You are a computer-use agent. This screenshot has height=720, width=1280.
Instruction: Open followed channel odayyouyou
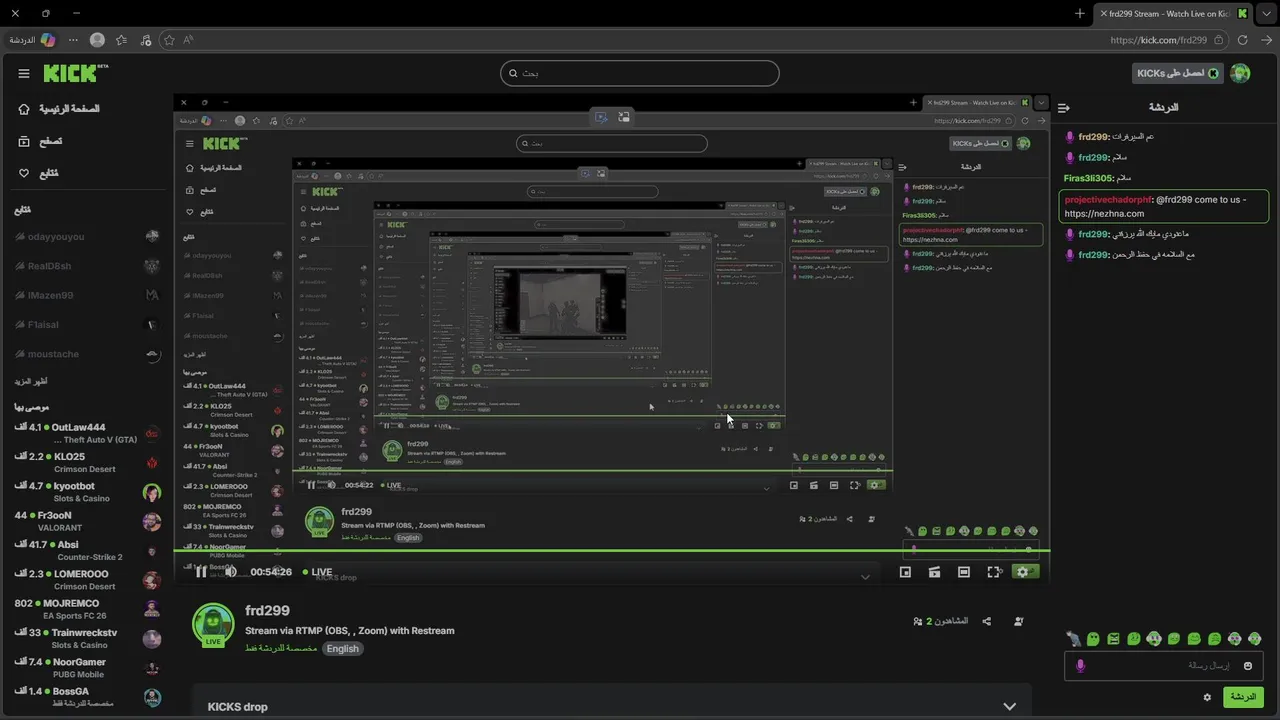85,237
